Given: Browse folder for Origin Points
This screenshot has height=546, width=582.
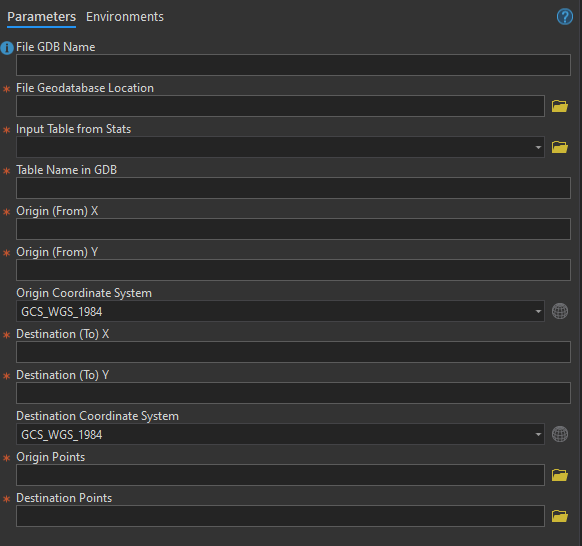Looking at the screenshot, I should (560, 475).
